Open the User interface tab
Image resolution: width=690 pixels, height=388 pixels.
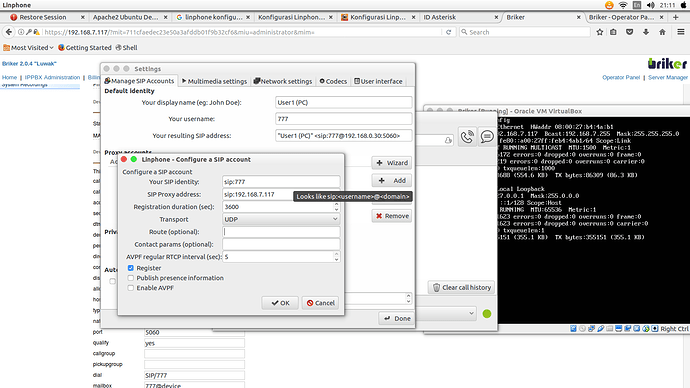[x=378, y=81]
